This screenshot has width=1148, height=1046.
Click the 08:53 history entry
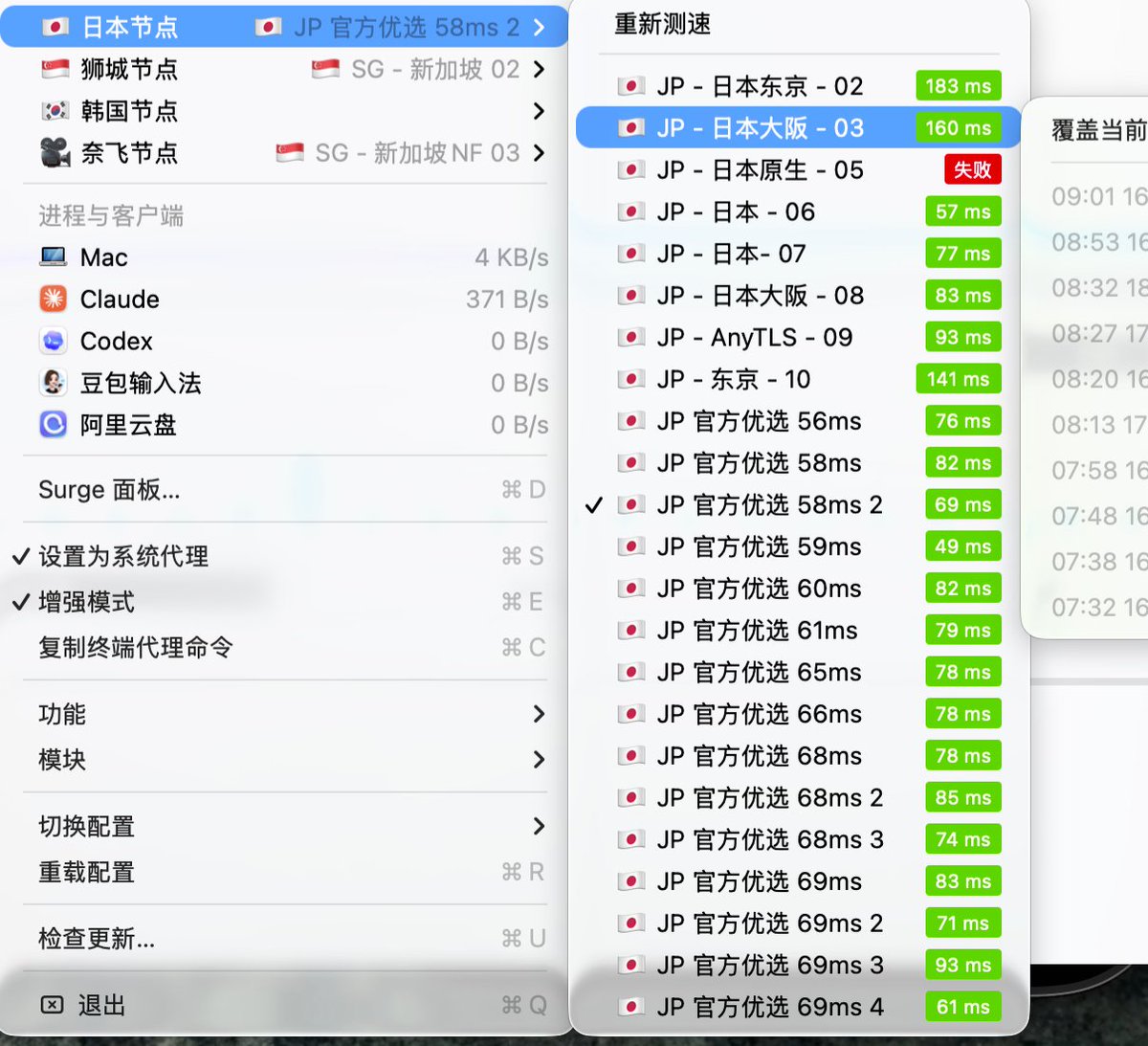point(1098,242)
